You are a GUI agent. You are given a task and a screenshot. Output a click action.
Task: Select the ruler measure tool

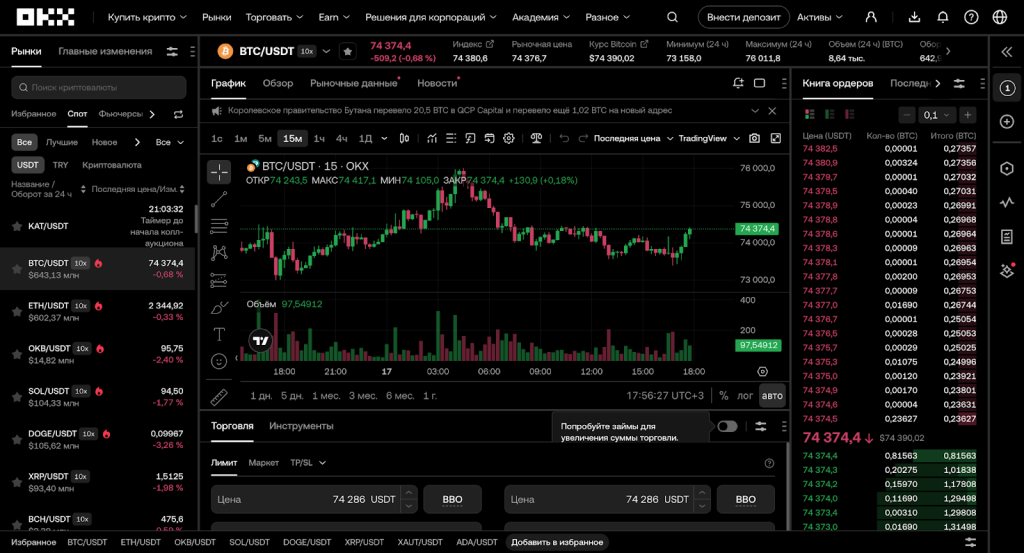219,396
